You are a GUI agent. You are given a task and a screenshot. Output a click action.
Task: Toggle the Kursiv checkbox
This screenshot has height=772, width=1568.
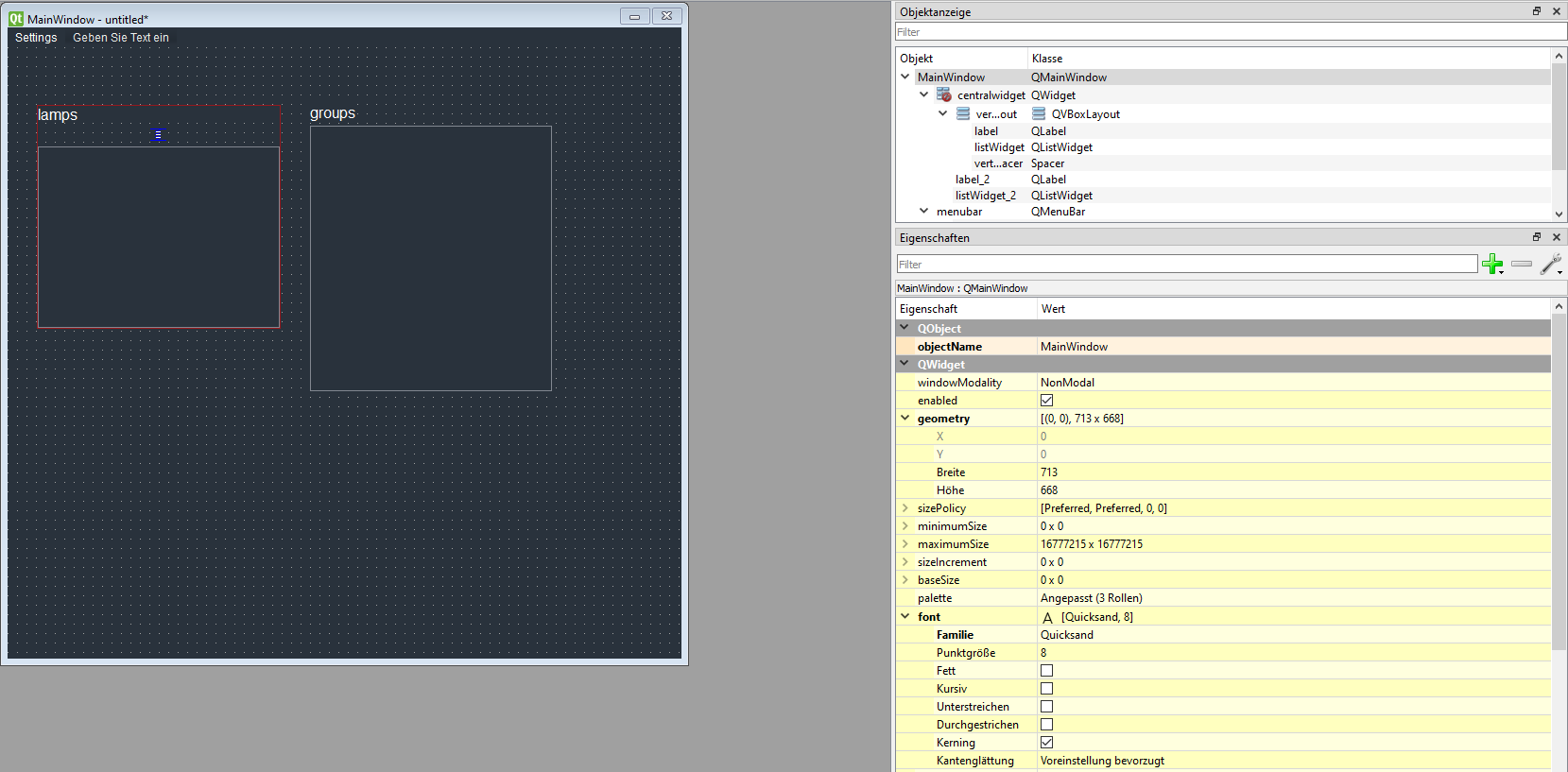[1046, 689]
